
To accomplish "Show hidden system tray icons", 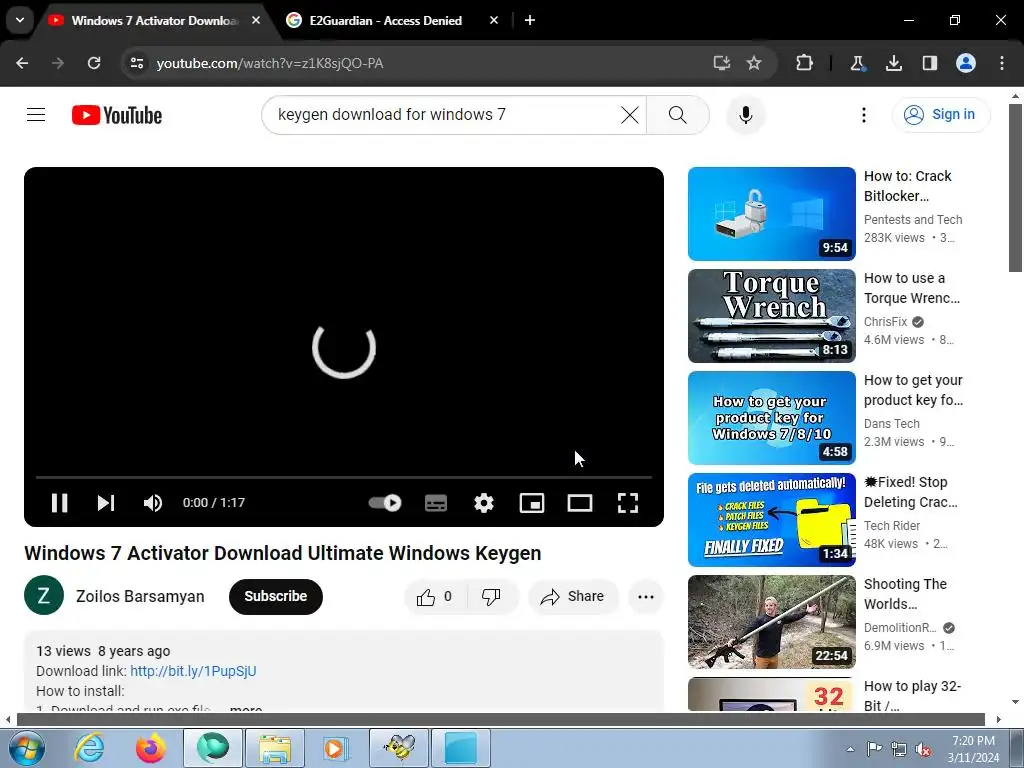I will coord(850,749).
